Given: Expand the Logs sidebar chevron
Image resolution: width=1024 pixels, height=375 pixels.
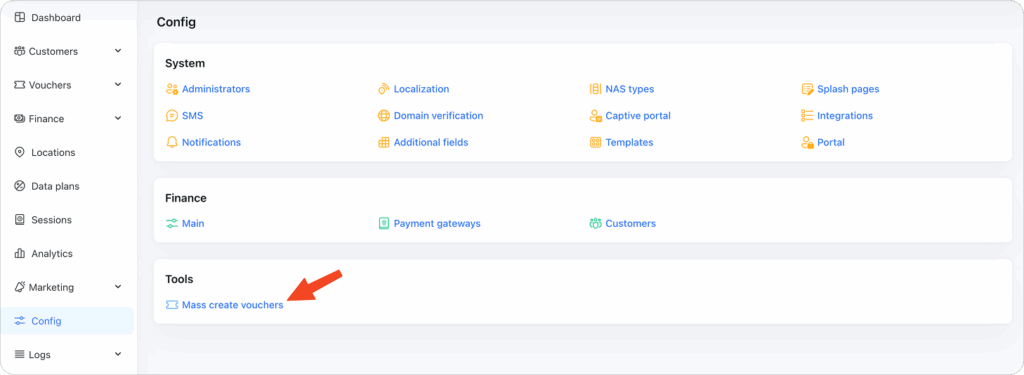Looking at the screenshot, I should click(118, 353).
